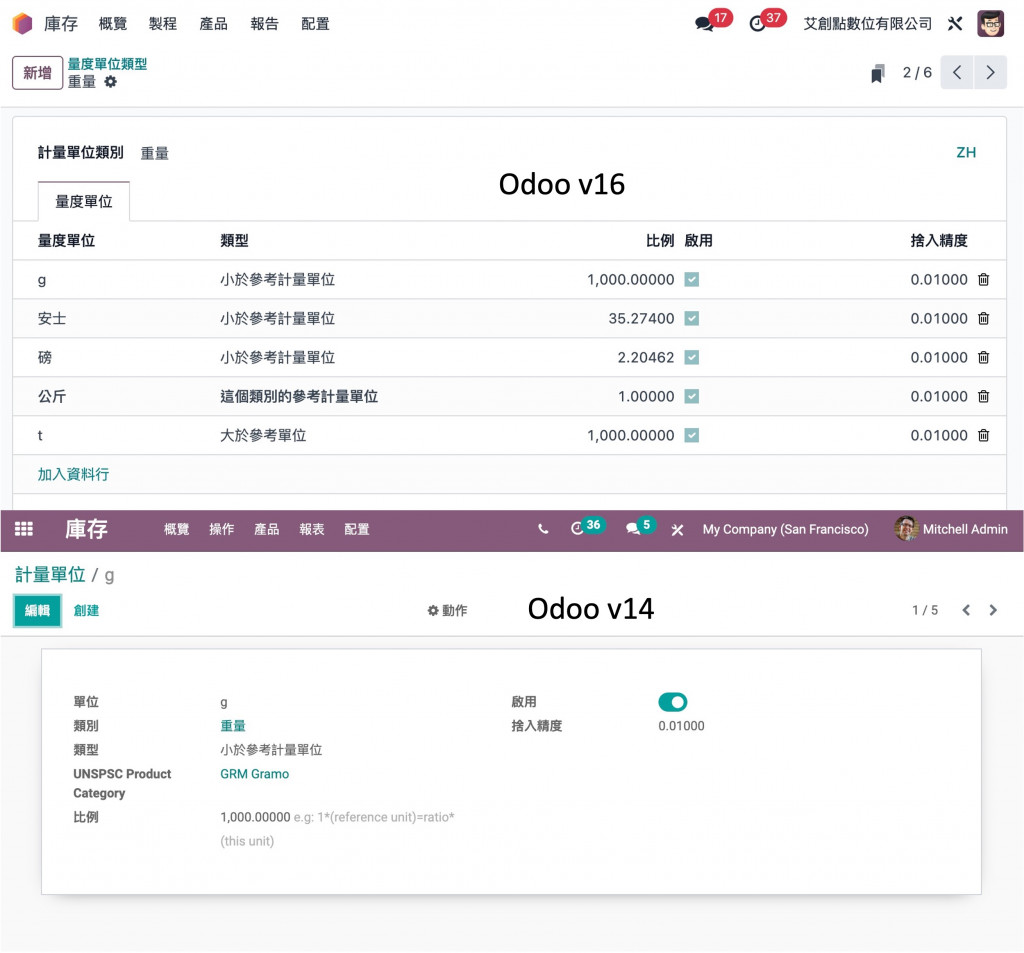Toggle 啟用 checkbox for g row
The image size is (1024, 953).
(x=692, y=280)
